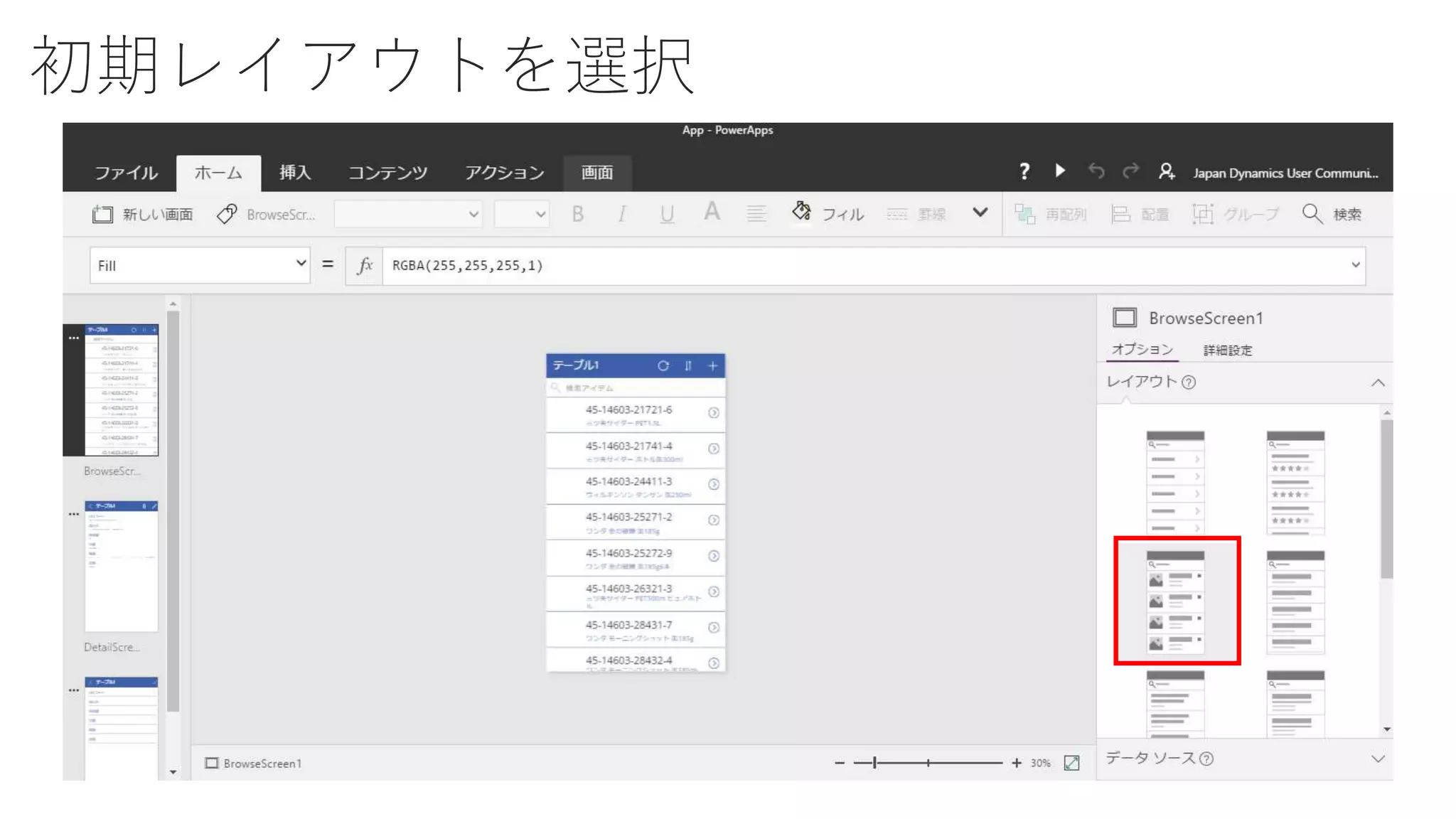Click the zoom slider track
The image size is (1456, 819).
(x=928, y=763)
